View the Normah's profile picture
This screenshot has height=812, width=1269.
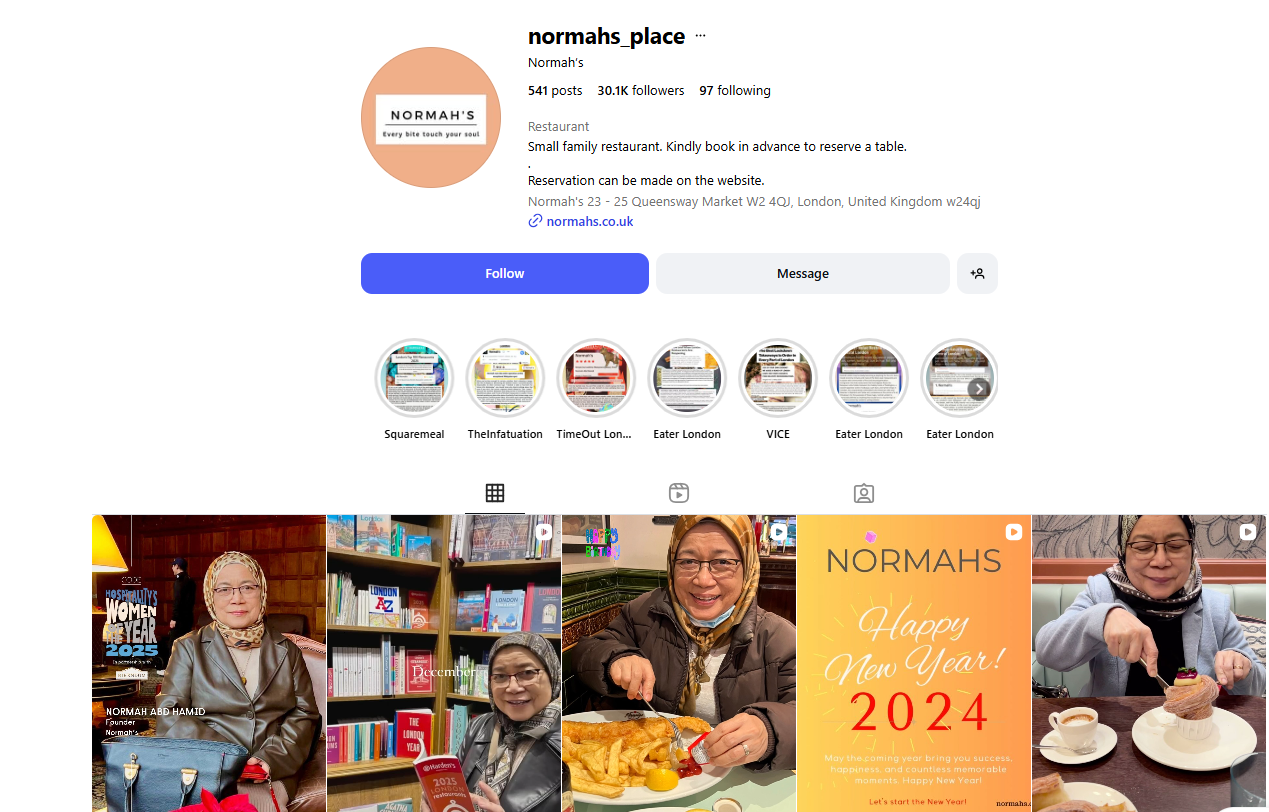[431, 117]
